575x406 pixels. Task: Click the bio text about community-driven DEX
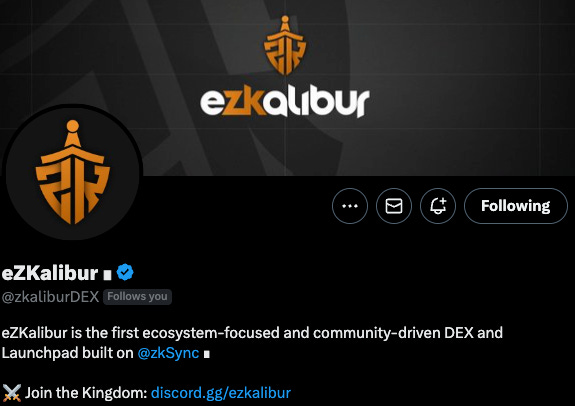[252, 333]
